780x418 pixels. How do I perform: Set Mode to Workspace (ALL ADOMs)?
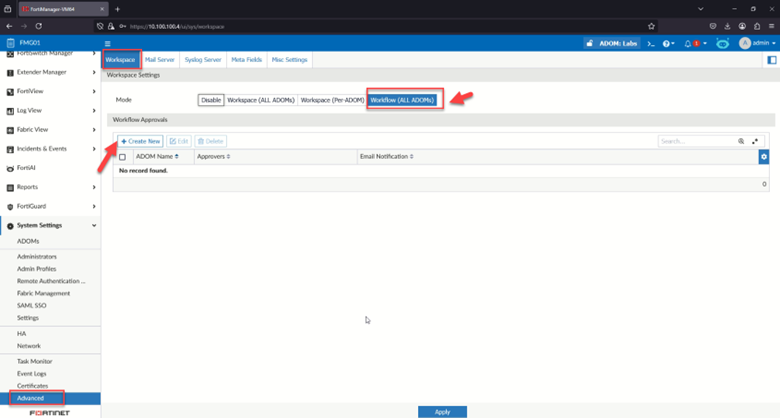(x=261, y=100)
